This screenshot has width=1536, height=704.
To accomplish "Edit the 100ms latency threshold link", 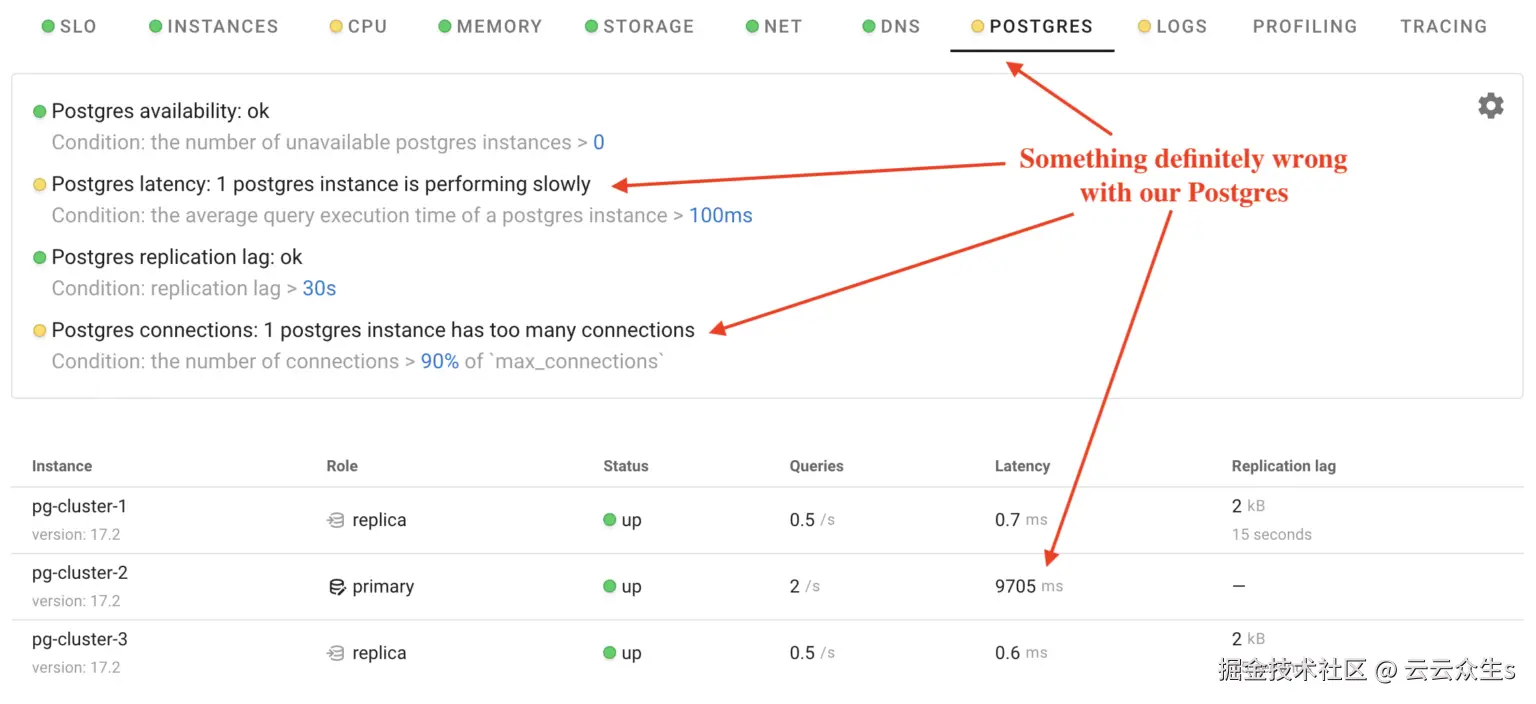I will (720, 216).
